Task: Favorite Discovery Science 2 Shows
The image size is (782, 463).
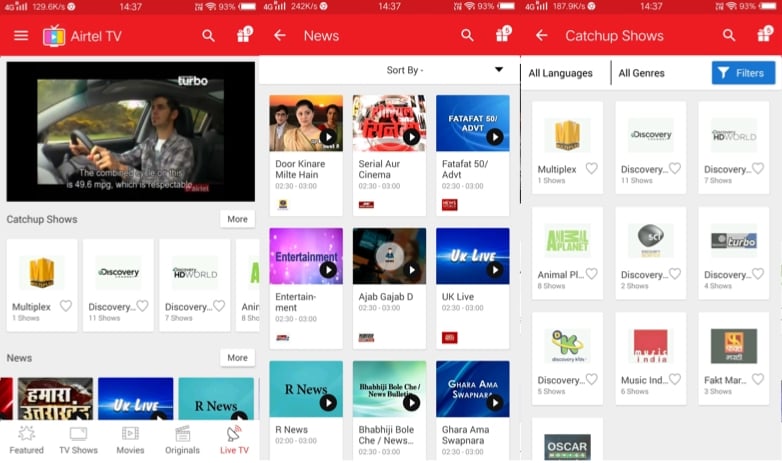Action: [x=675, y=273]
